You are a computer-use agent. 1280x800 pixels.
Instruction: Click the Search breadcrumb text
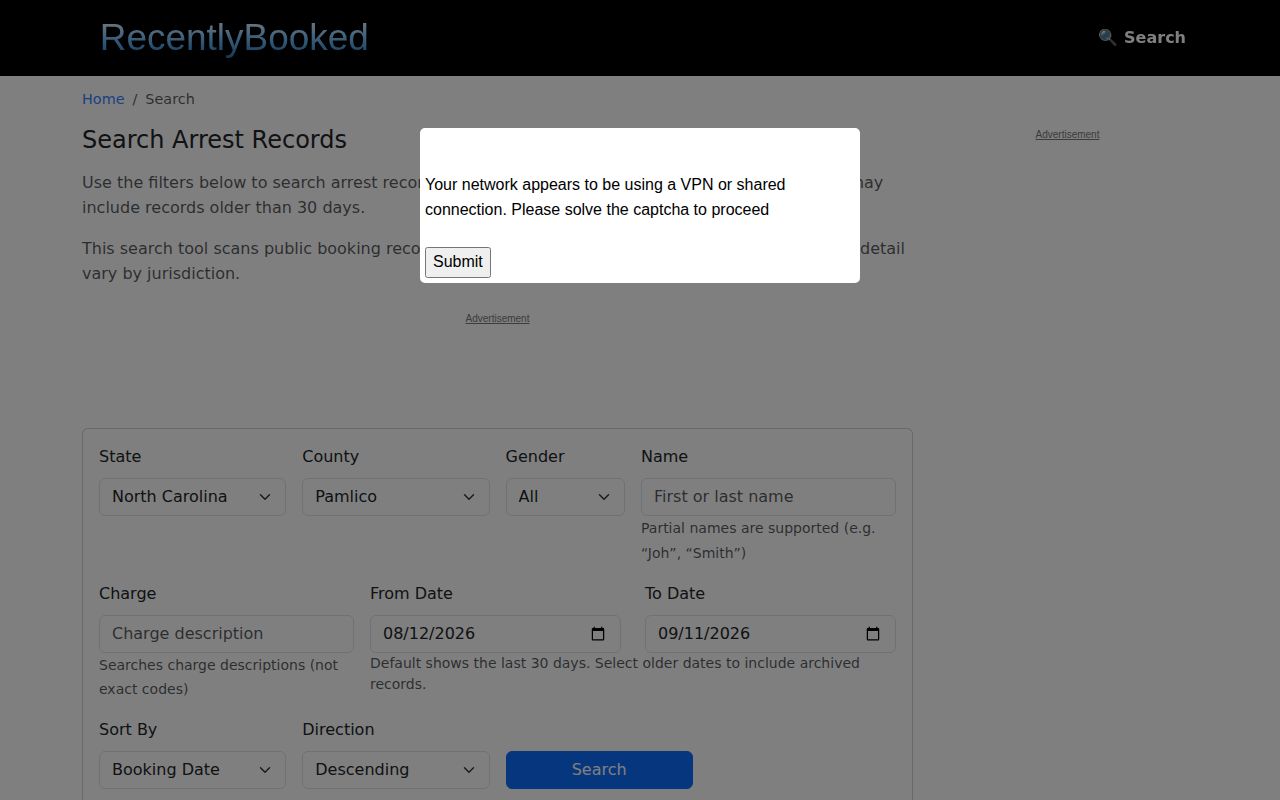tap(170, 99)
